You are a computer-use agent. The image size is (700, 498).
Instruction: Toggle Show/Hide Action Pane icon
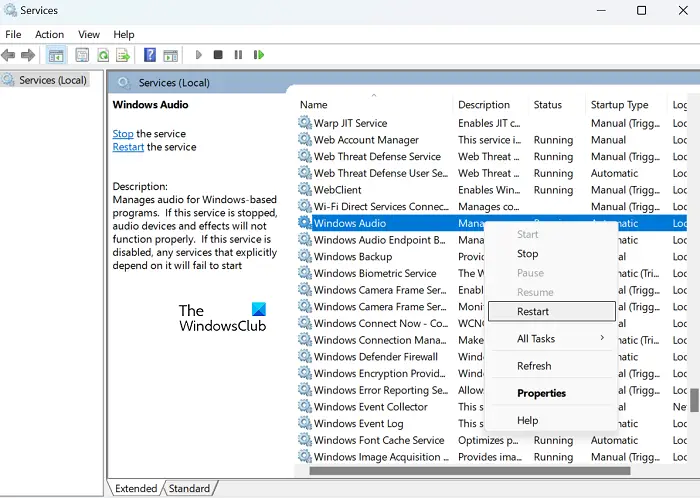click(171, 55)
